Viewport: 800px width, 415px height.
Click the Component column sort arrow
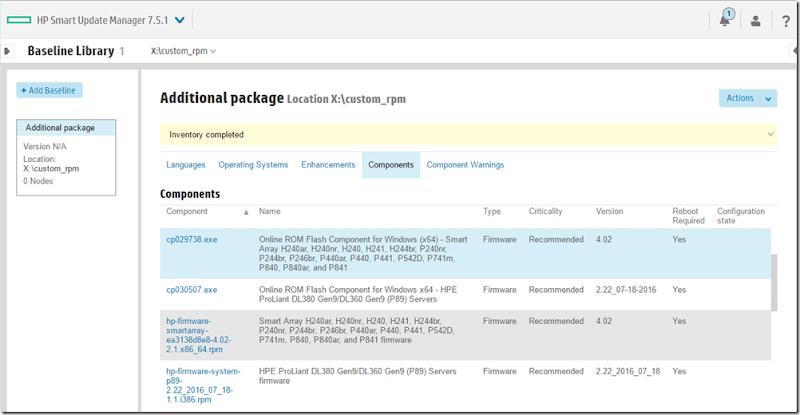click(246, 212)
